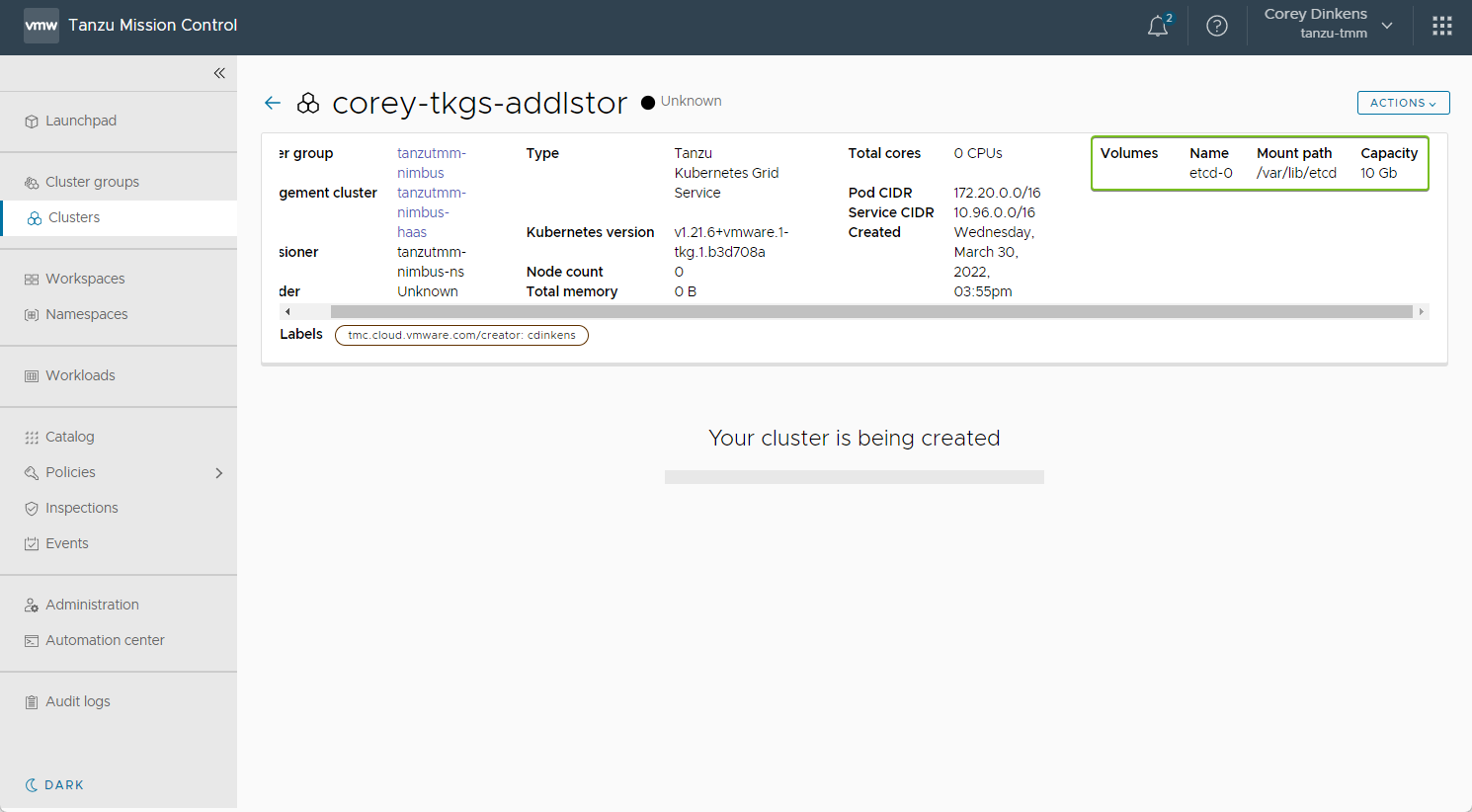The height and width of the screenshot is (812, 1472).
Task: Open Workloads in the sidebar
Action: pos(80,375)
